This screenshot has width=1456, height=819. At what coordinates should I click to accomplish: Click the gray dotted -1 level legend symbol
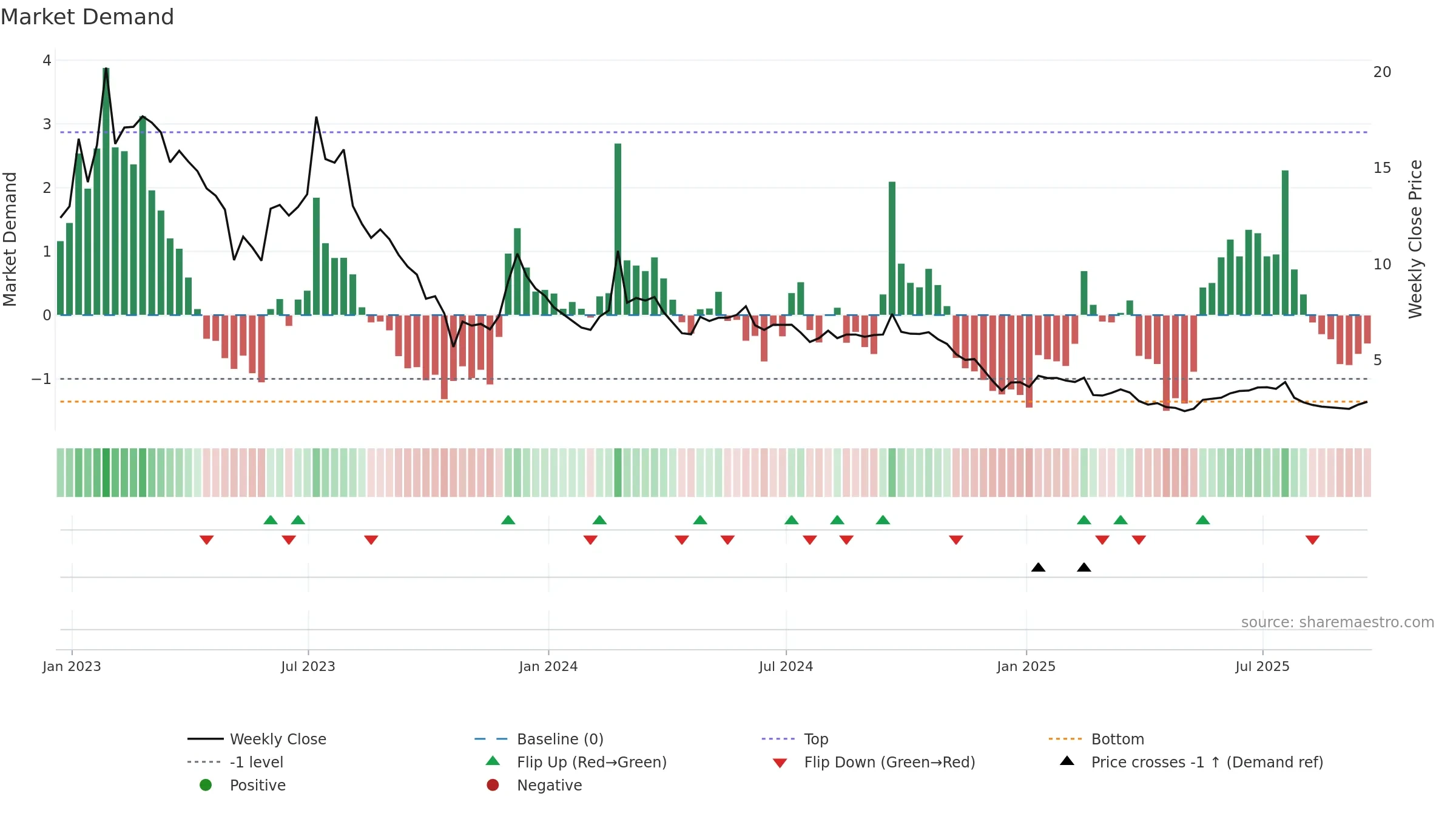(205, 762)
